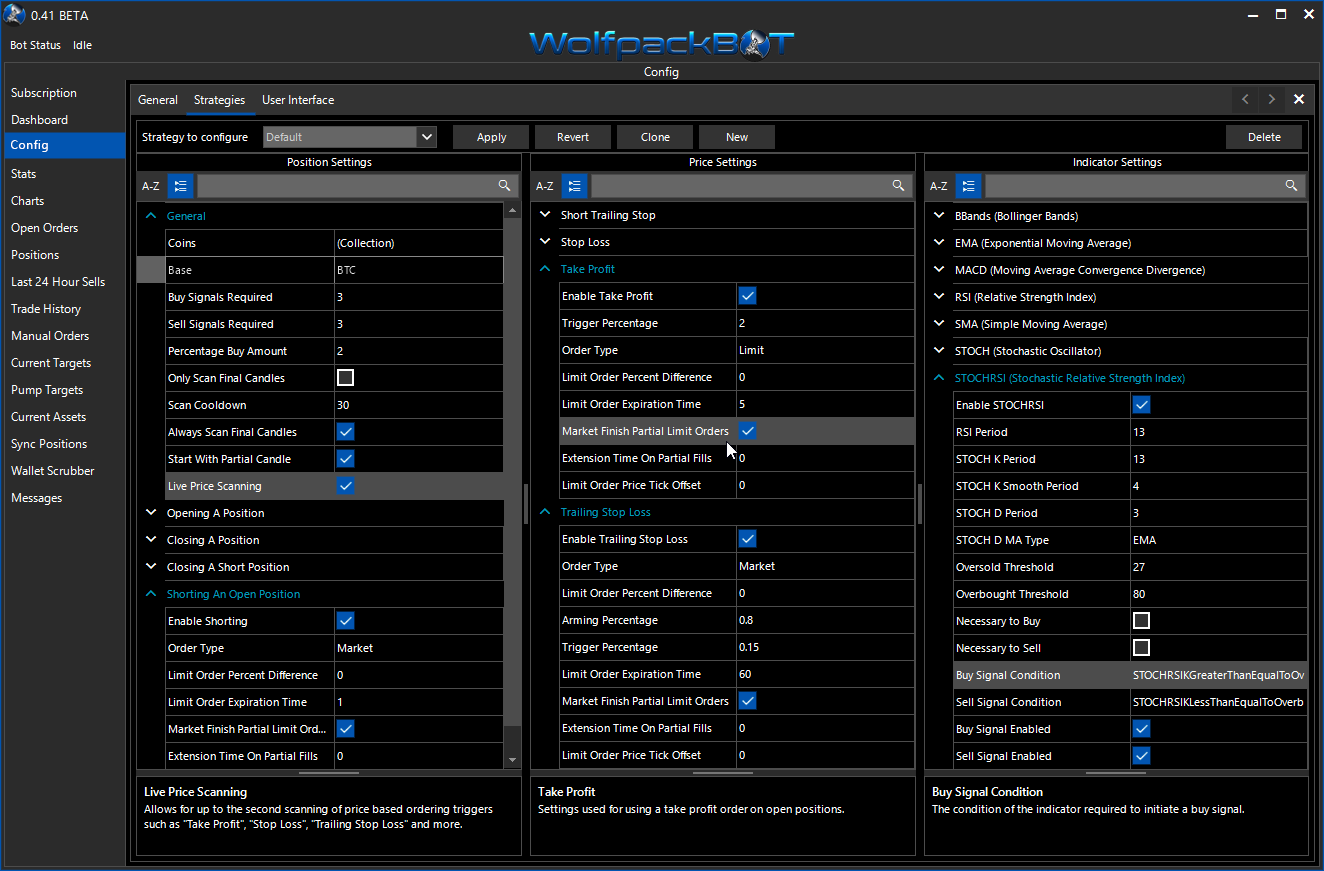Viewport: 1324px width, 871px height.
Task: Go to next tab with right arrow
Action: click(x=1271, y=99)
